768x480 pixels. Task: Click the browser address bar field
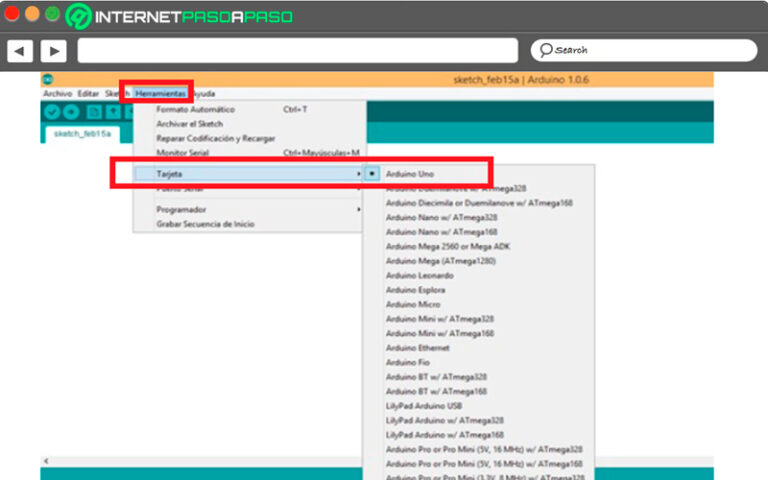tap(297, 50)
